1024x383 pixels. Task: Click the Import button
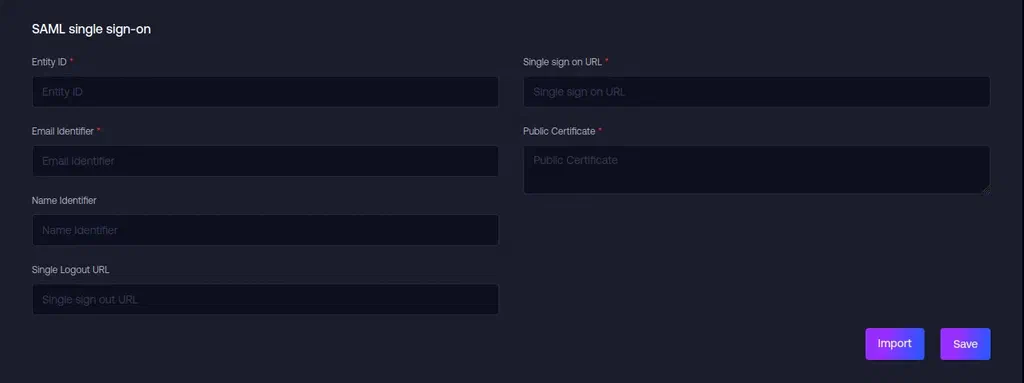click(895, 344)
